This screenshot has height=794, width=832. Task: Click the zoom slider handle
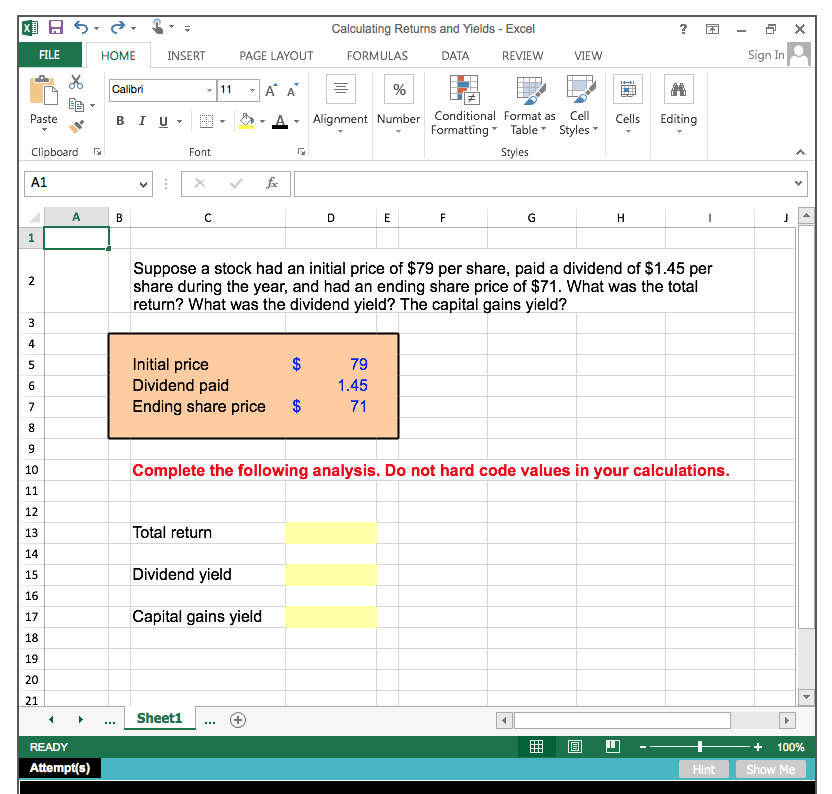[700, 746]
